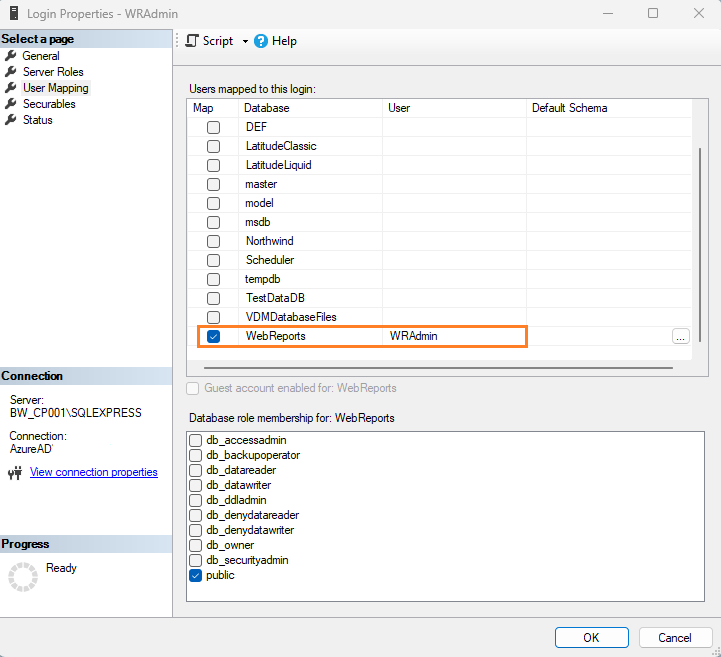This screenshot has width=721, height=657.
Task: Check the Map box for TestDataDB
Action: point(213,298)
